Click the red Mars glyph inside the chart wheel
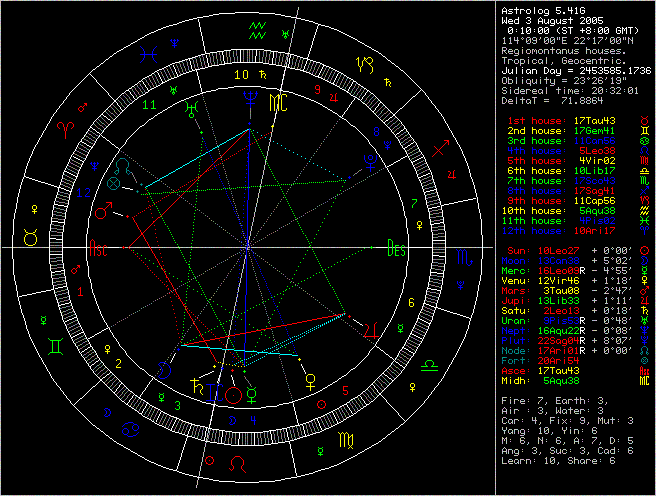 (x=102, y=212)
